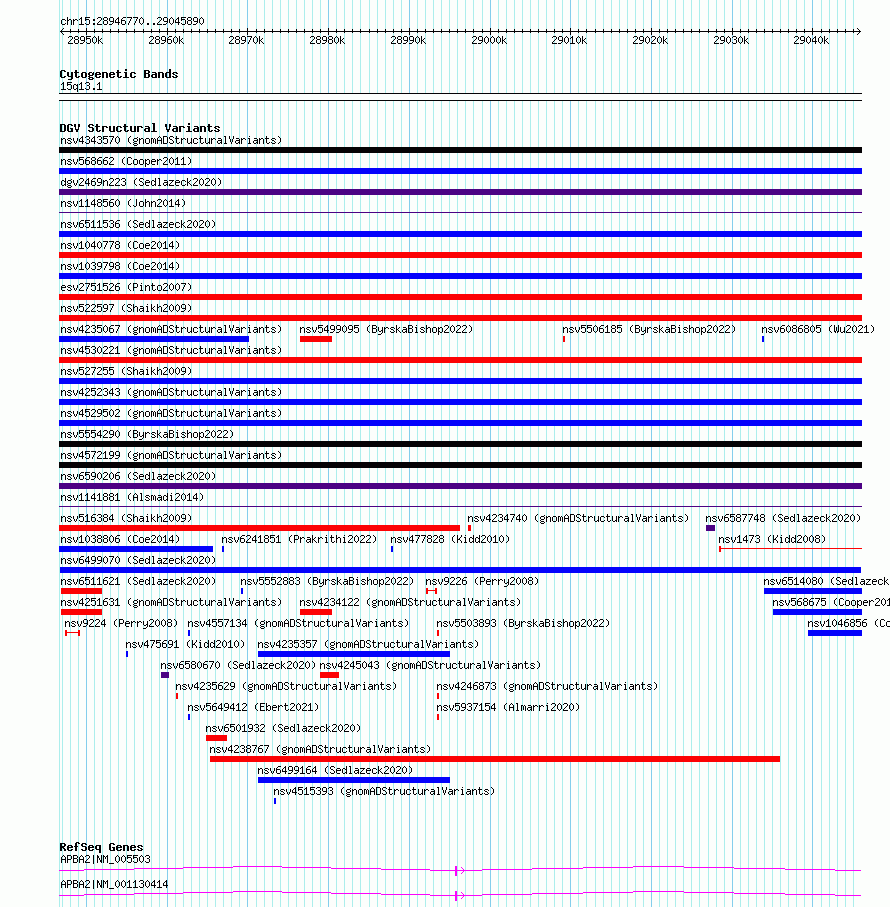The height and width of the screenshot is (907, 890).
Task: Click the DGV Structural Variants track title
Action: [139, 128]
